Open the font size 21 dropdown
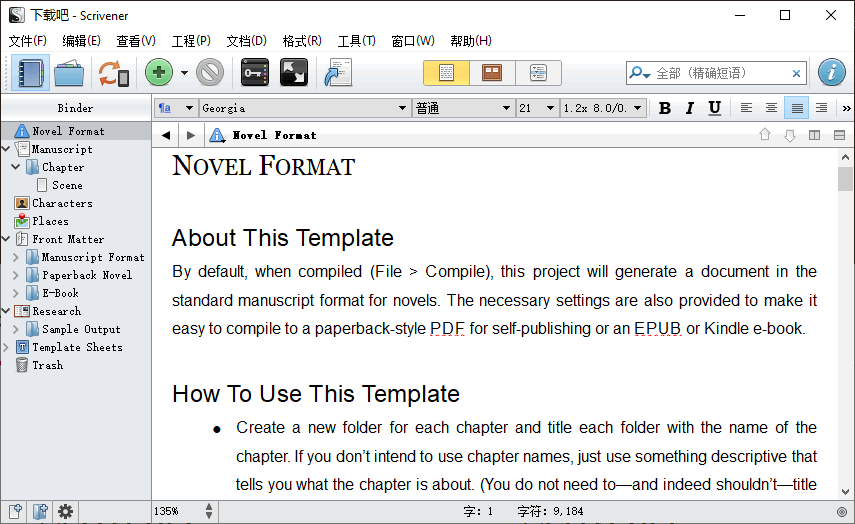The width and height of the screenshot is (855, 524). click(x=537, y=108)
